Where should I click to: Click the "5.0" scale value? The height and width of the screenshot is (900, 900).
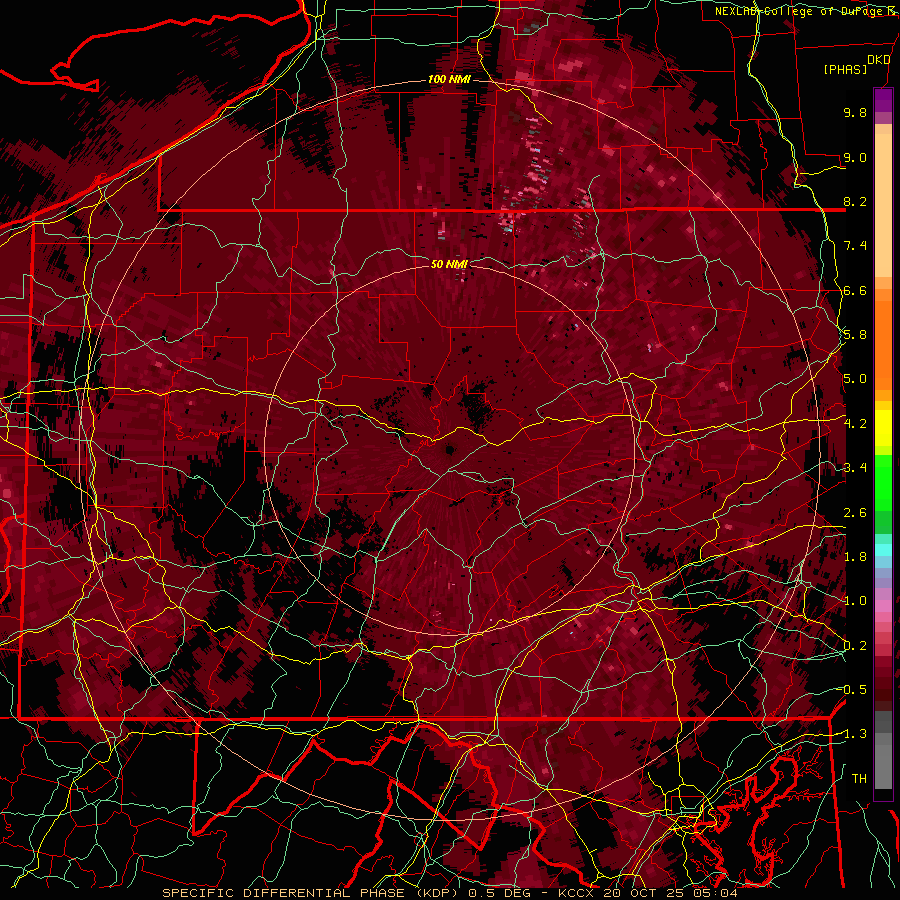(x=855, y=379)
